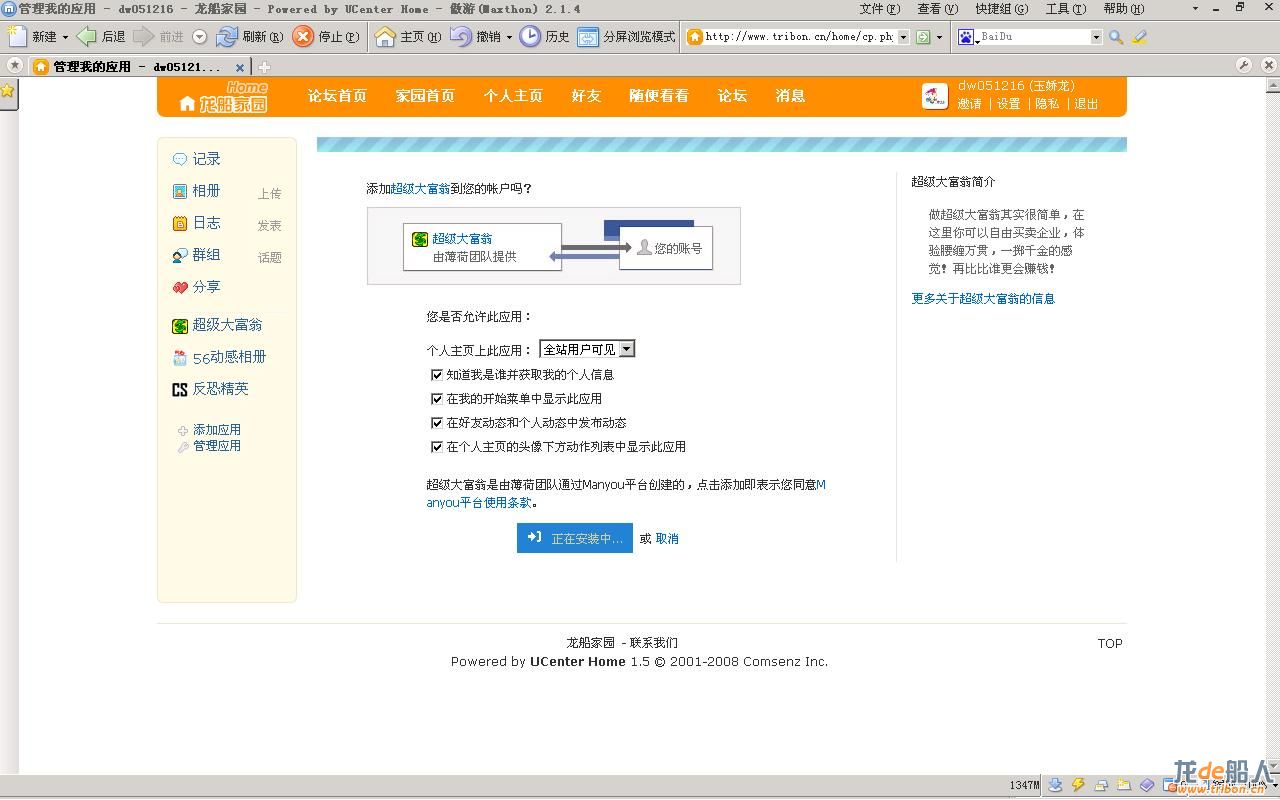Click the highlight pen icon
The width and height of the screenshot is (1280, 800).
click(1139, 37)
